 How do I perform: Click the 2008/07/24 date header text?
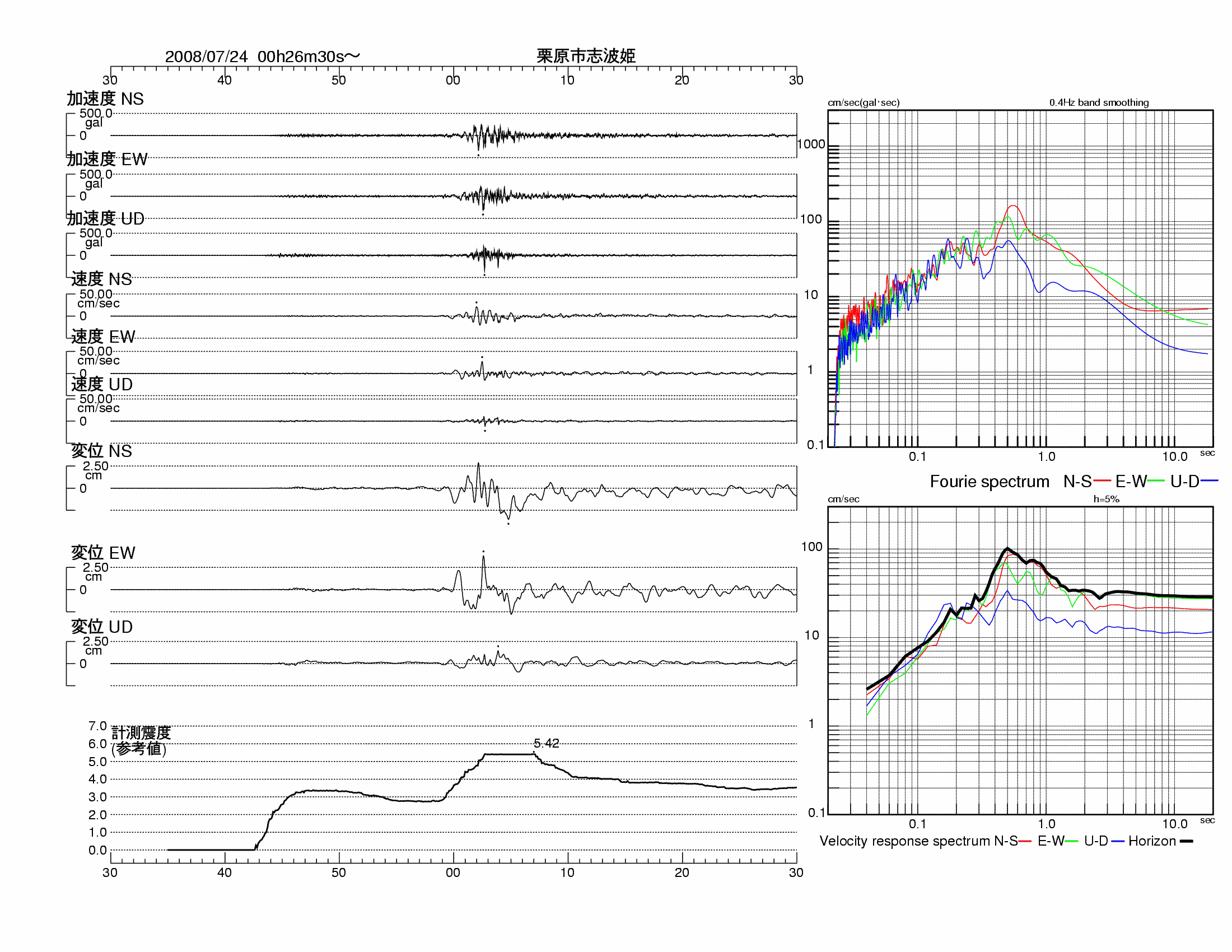206,57
